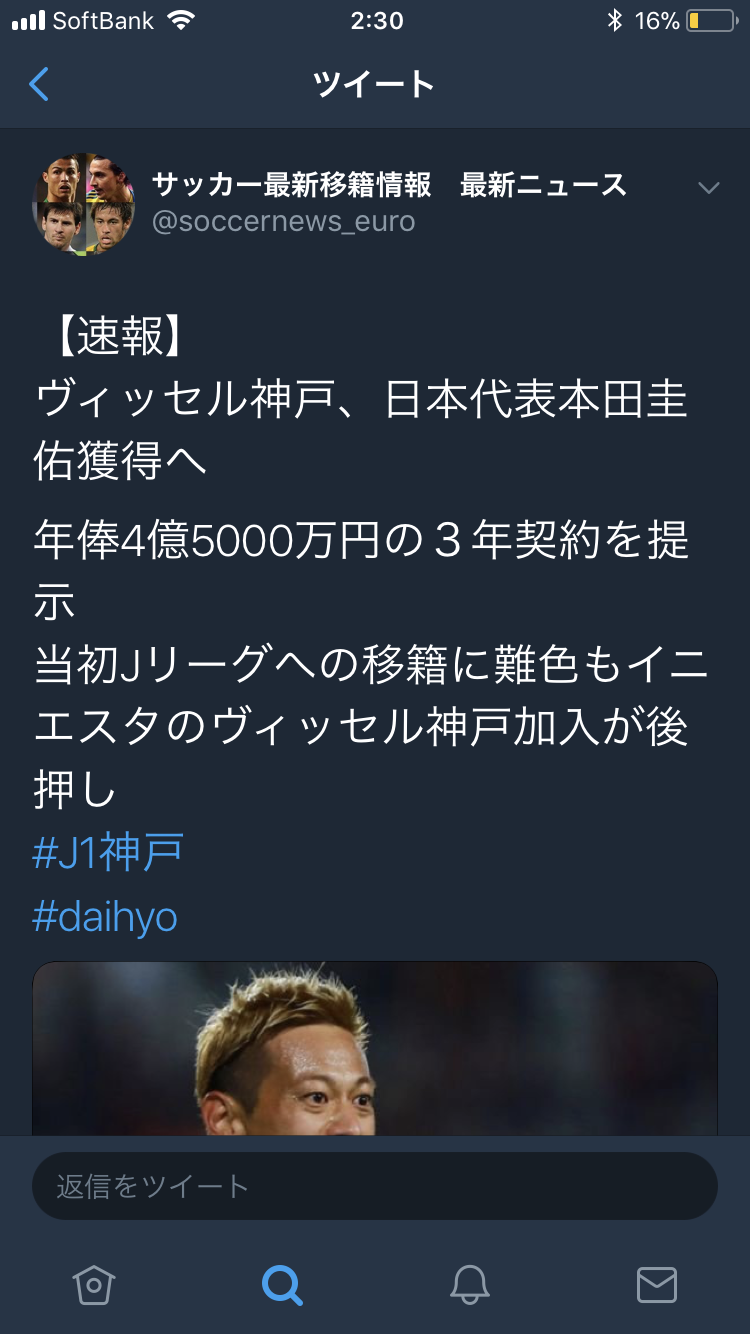
Task: Tap the battery indicator icon
Action: pyautogui.click(x=712, y=21)
